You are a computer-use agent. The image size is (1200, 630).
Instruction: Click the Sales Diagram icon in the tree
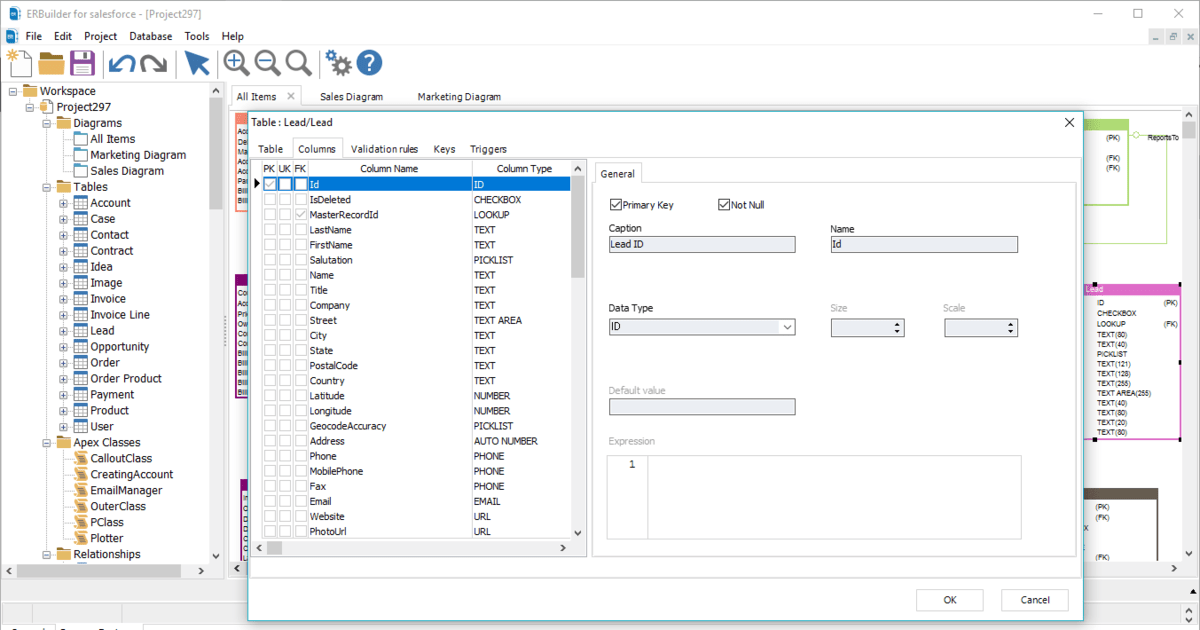click(x=80, y=171)
